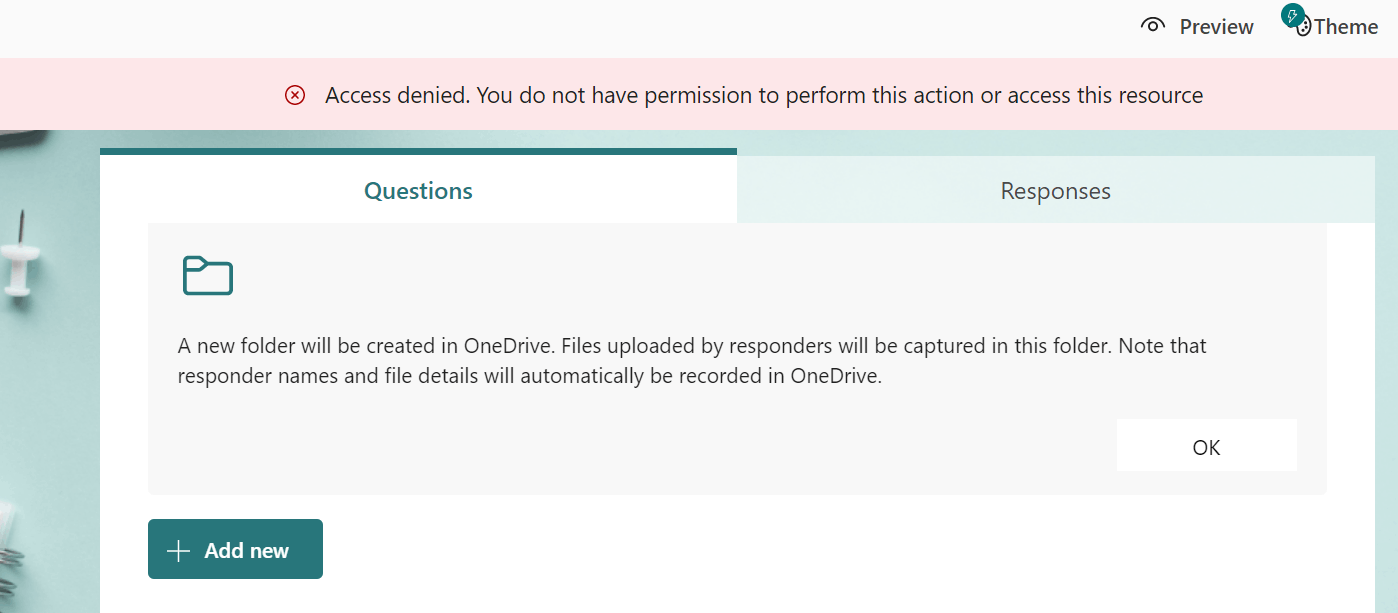The image size is (1398, 613).
Task: Click the plus icon in Add new
Action: [x=178, y=550]
